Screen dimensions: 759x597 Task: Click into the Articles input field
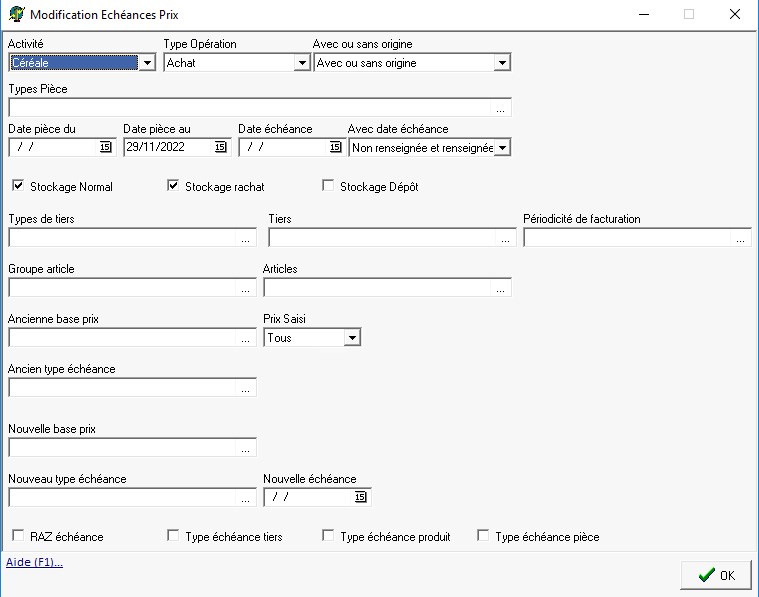[378, 288]
